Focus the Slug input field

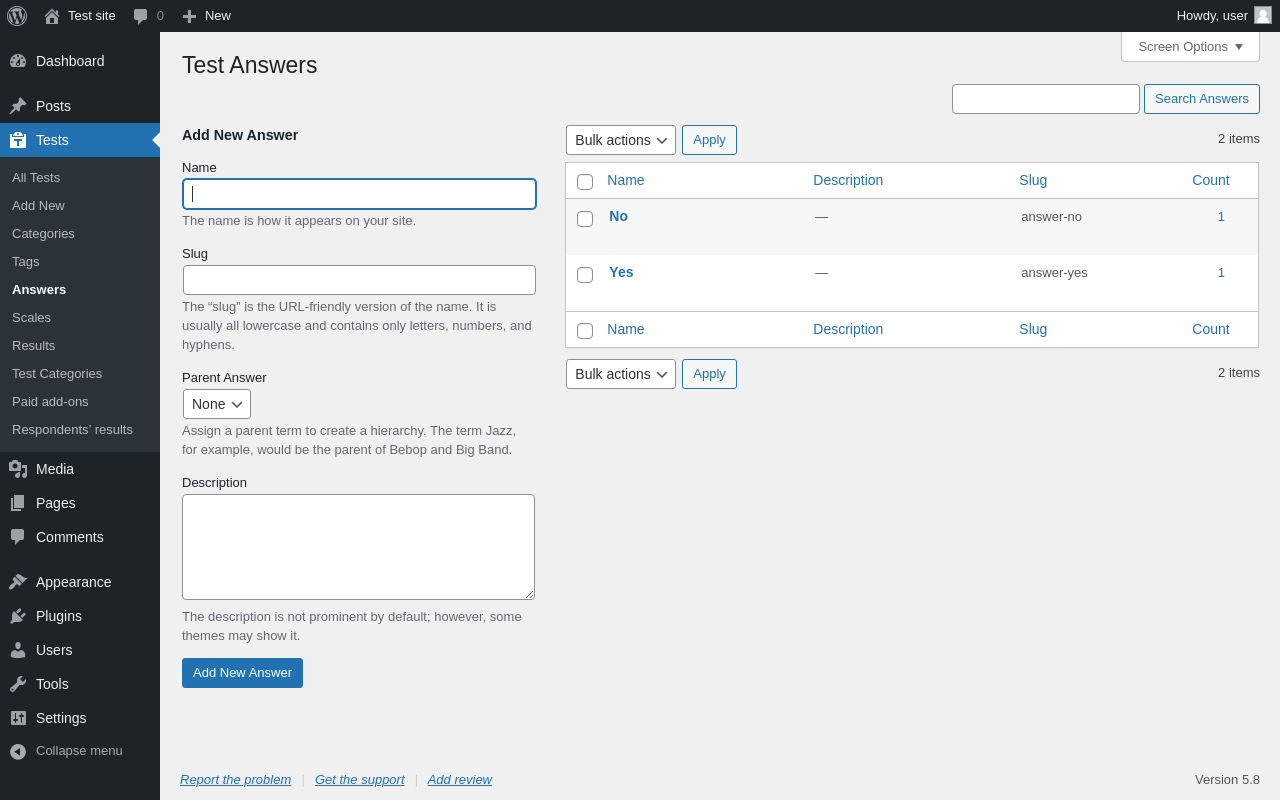point(360,280)
